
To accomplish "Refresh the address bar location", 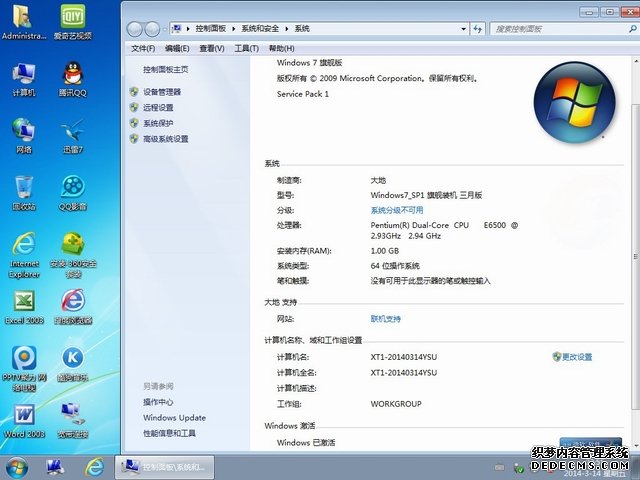I will [477, 29].
